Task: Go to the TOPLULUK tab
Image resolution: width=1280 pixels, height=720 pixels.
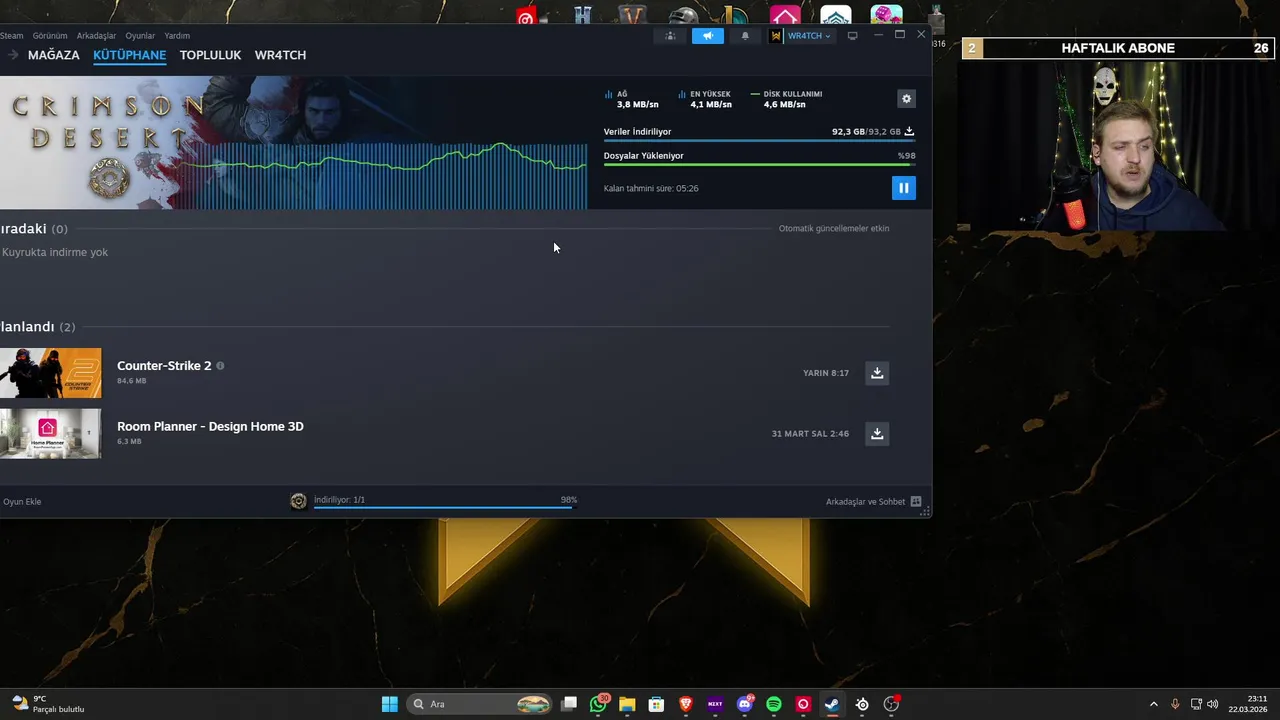Action: click(x=210, y=55)
